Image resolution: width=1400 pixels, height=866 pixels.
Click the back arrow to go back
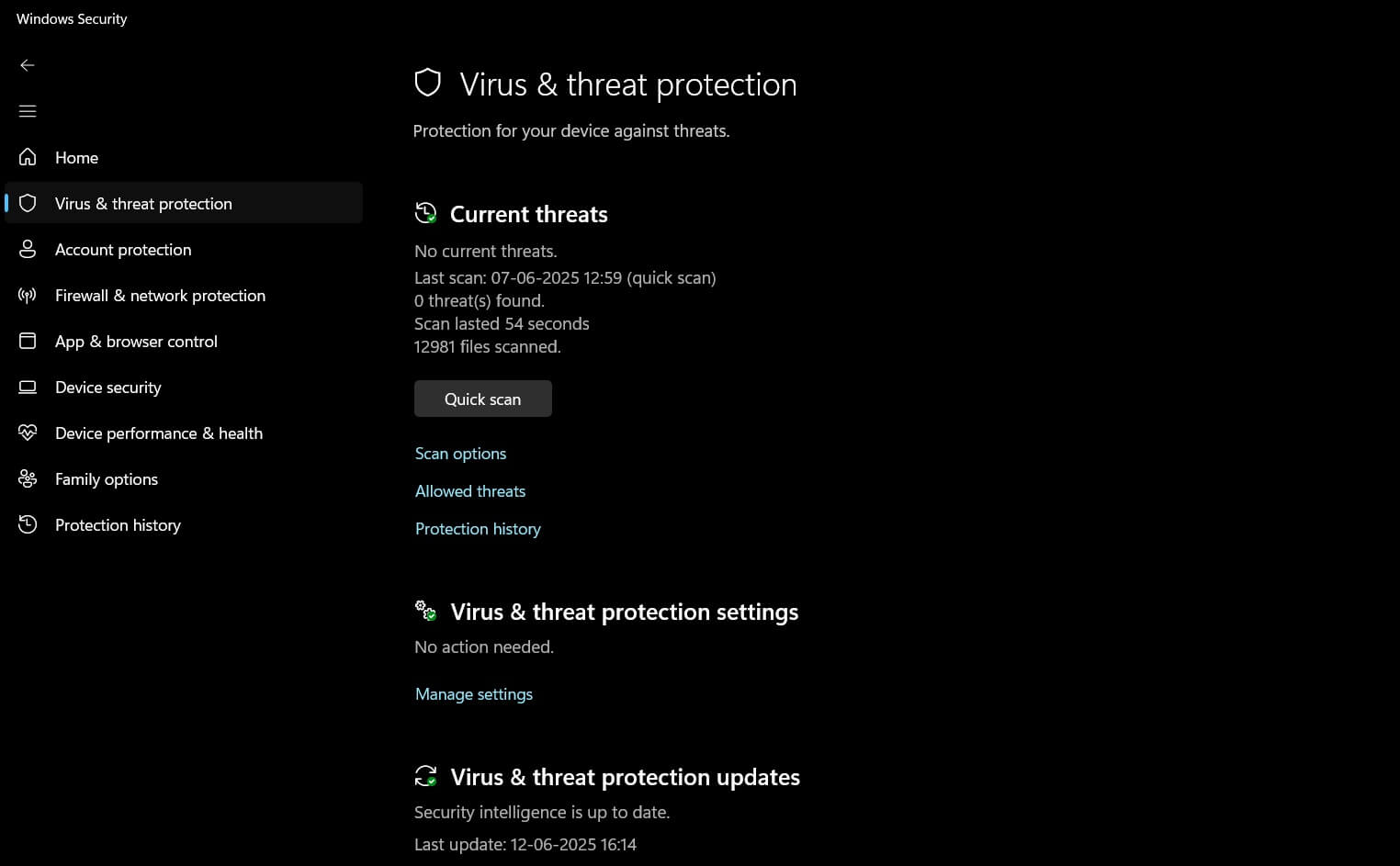[28, 65]
